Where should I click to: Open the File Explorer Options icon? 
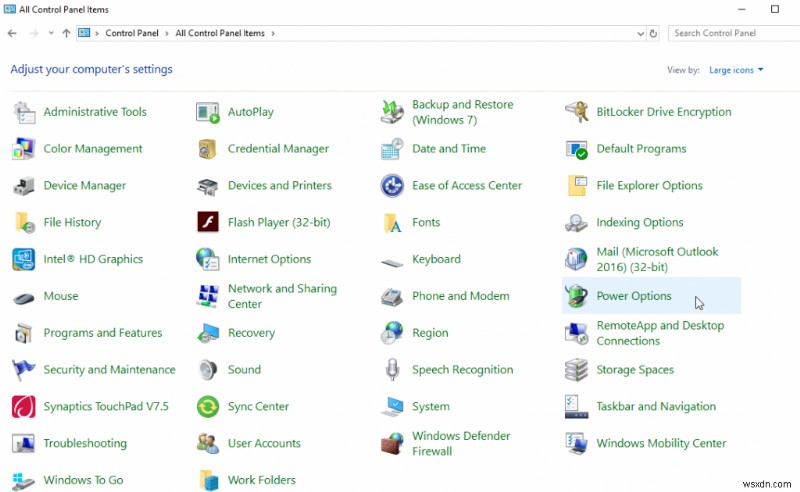(x=577, y=186)
